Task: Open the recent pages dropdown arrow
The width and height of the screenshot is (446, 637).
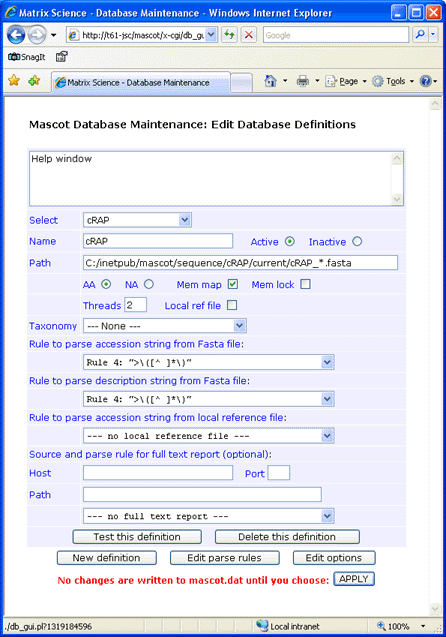Action: pyautogui.click(x=54, y=35)
